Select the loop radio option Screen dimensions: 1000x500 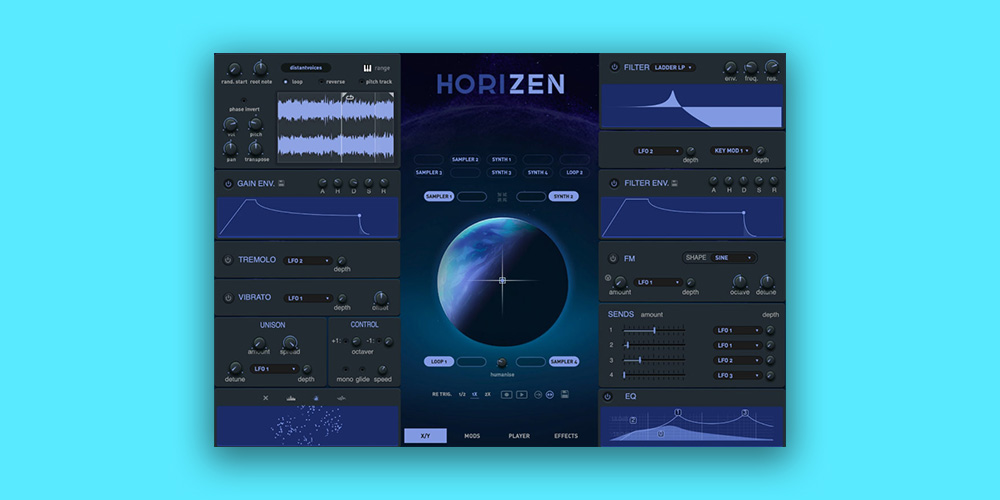pyautogui.click(x=286, y=82)
